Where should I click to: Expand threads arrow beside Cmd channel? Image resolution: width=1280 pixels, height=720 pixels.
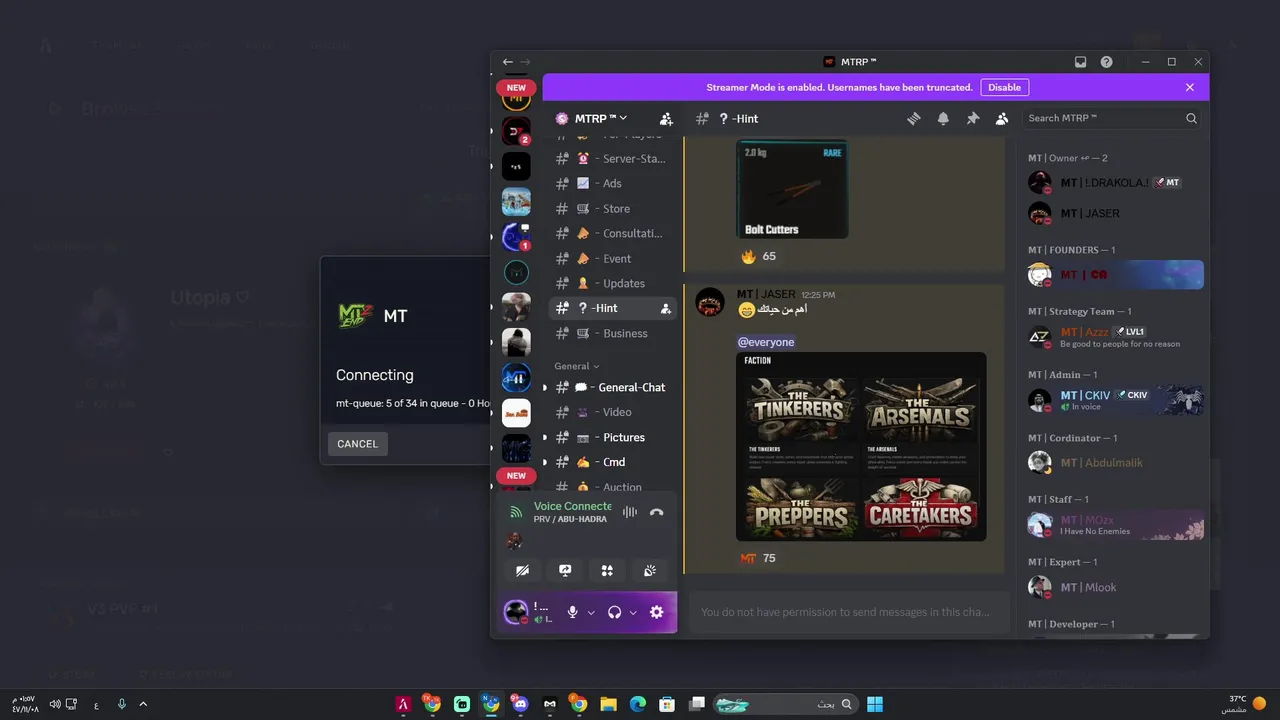[544, 462]
